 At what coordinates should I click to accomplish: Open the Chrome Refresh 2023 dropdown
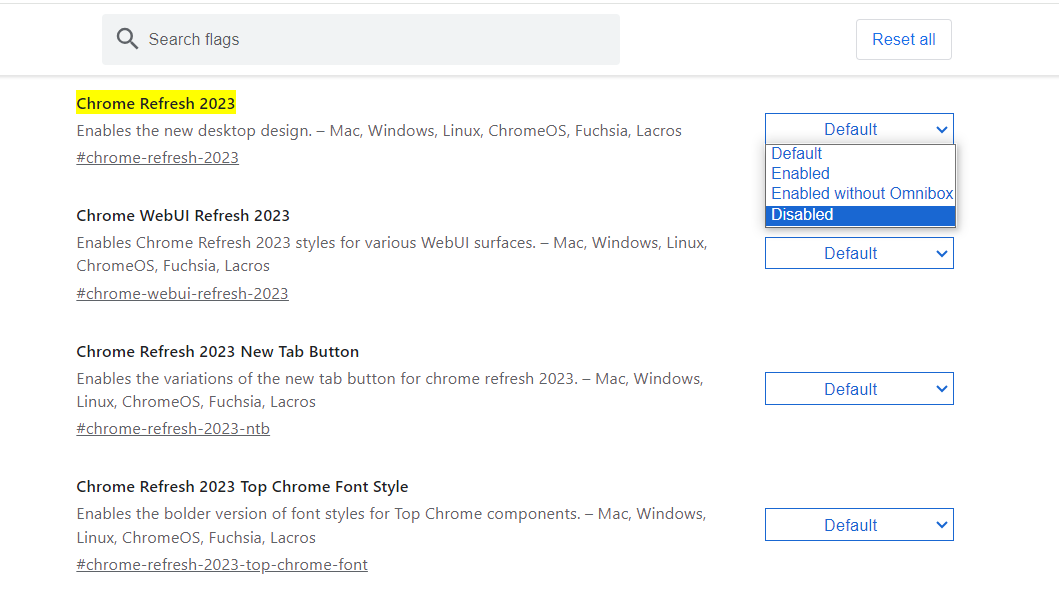pos(859,129)
